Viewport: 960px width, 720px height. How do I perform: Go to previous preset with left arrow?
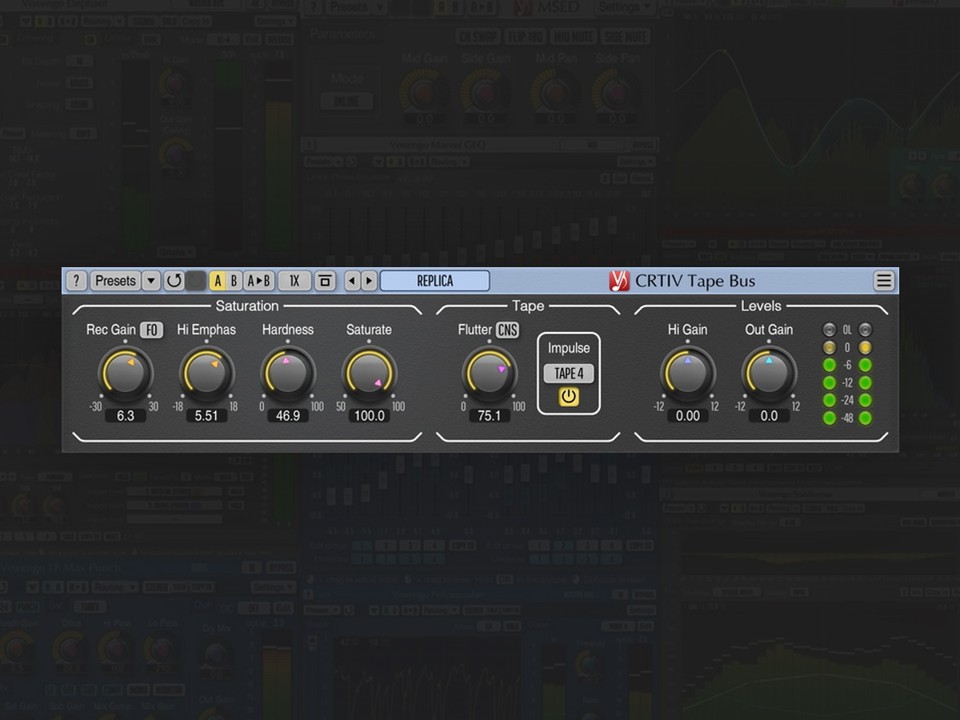coord(352,281)
